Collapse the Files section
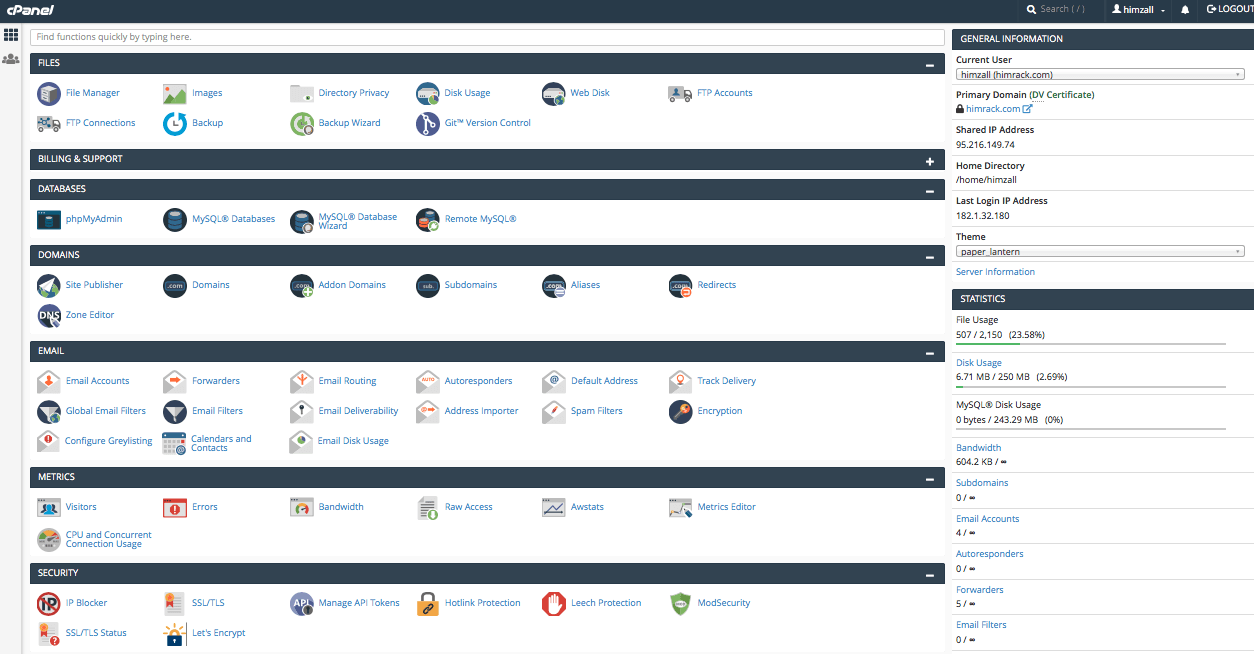The width and height of the screenshot is (1254, 654). pyautogui.click(x=930, y=64)
